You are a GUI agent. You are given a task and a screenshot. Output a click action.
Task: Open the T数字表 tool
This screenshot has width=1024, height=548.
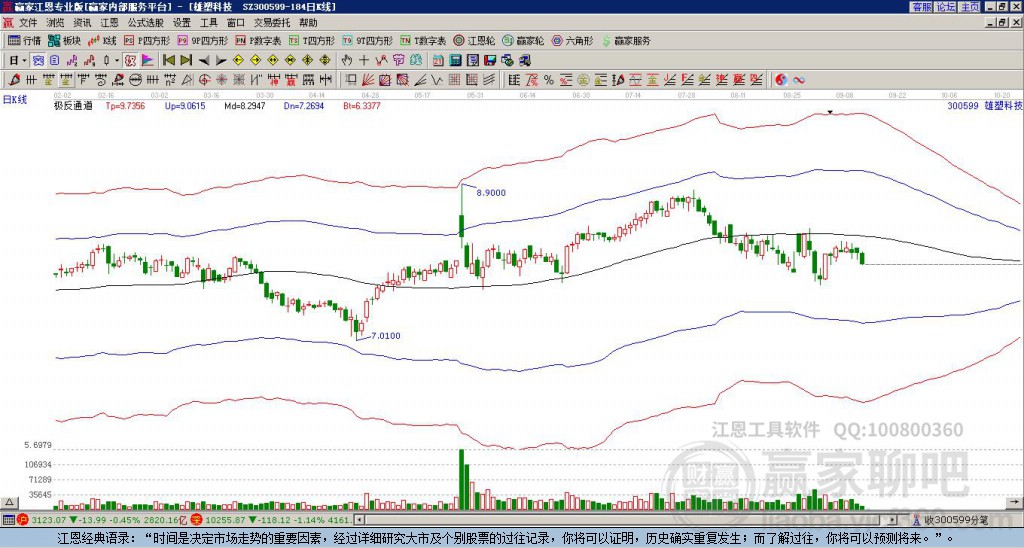point(423,40)
